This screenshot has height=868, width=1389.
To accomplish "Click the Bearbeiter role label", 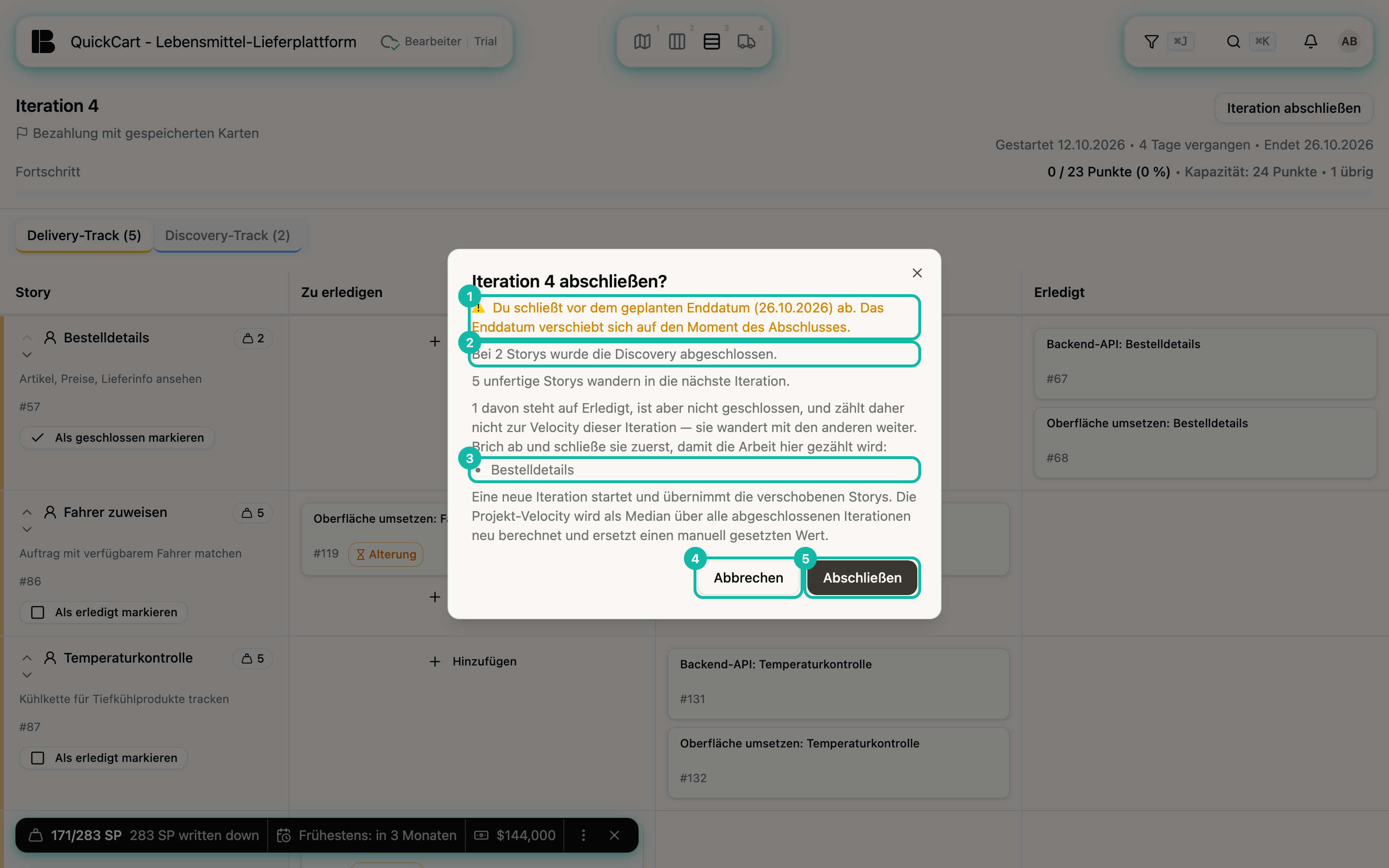I will coord(433,41).
